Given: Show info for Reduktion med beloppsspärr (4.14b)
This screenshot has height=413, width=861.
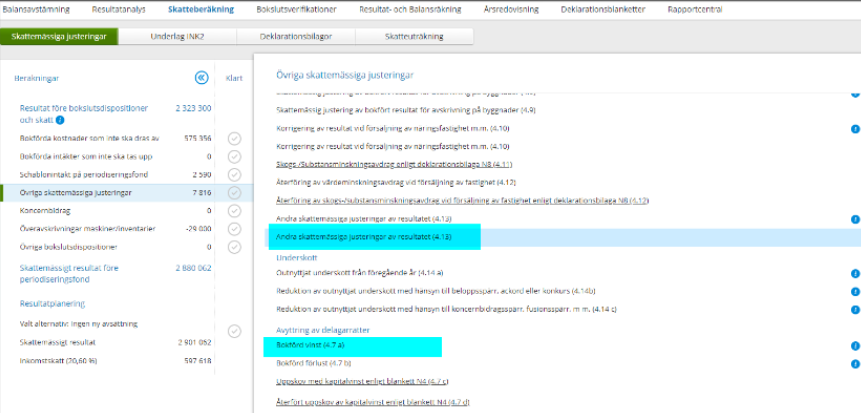Looking at the screenshot, I should (855, 292).
